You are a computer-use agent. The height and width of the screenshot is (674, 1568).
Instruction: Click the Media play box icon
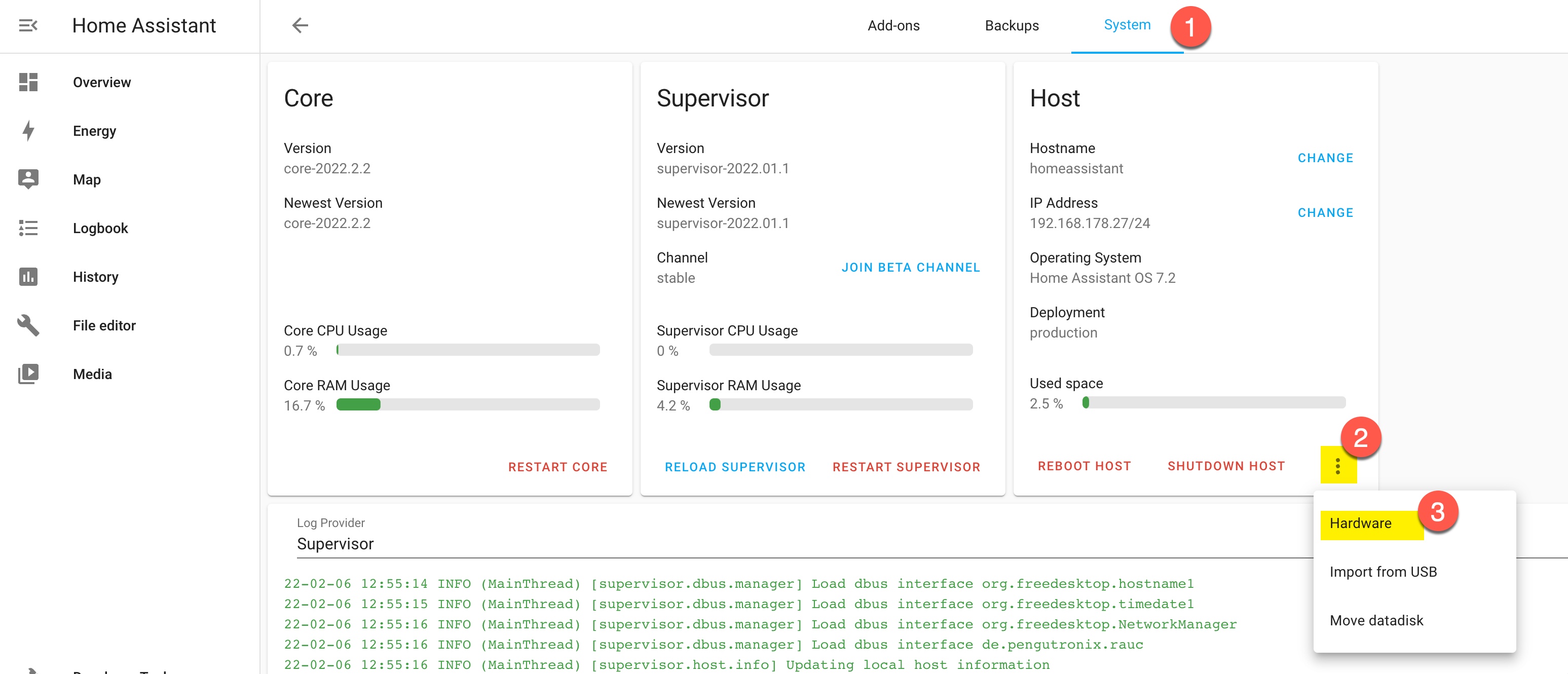pyautogui.click(x=28, y=375)
